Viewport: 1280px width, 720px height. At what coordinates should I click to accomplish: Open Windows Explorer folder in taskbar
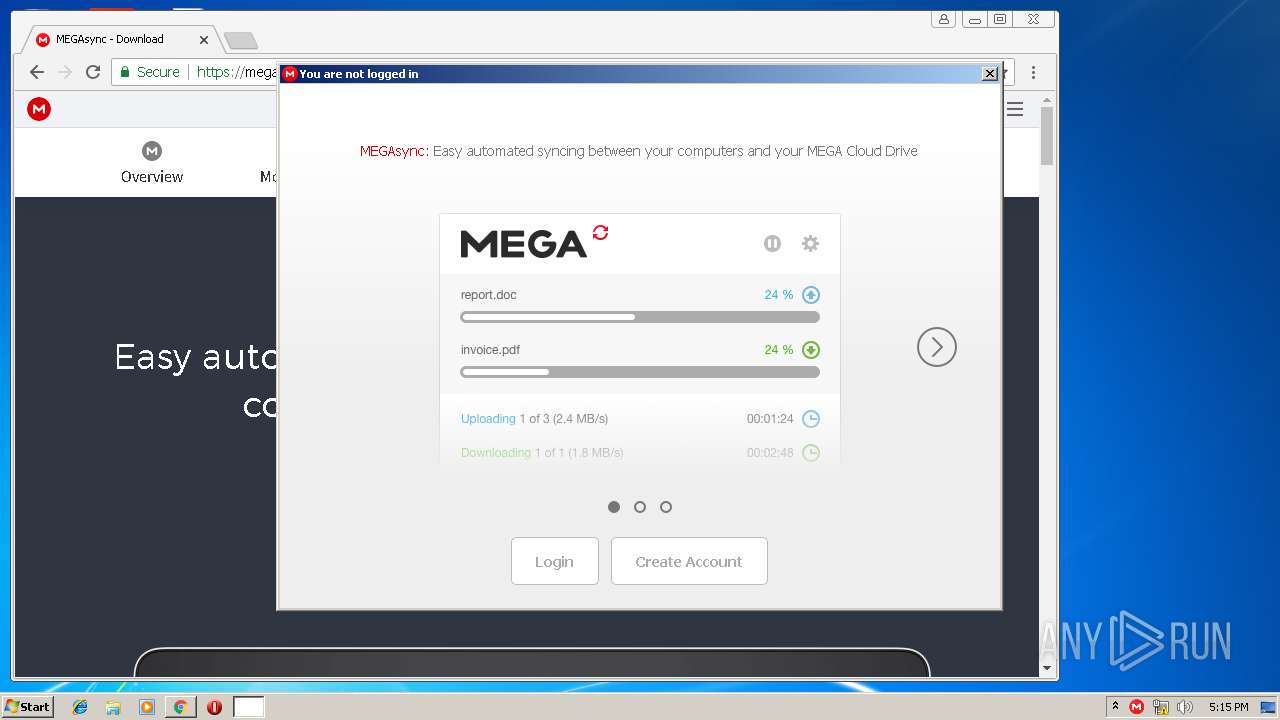click(x=113, y=707)
